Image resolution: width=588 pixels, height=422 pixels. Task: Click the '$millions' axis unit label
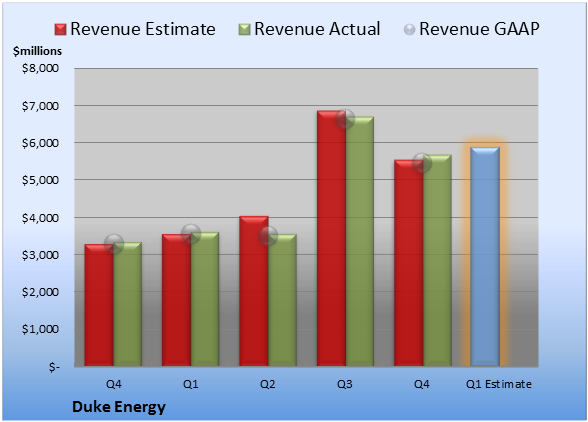[38, 51]
